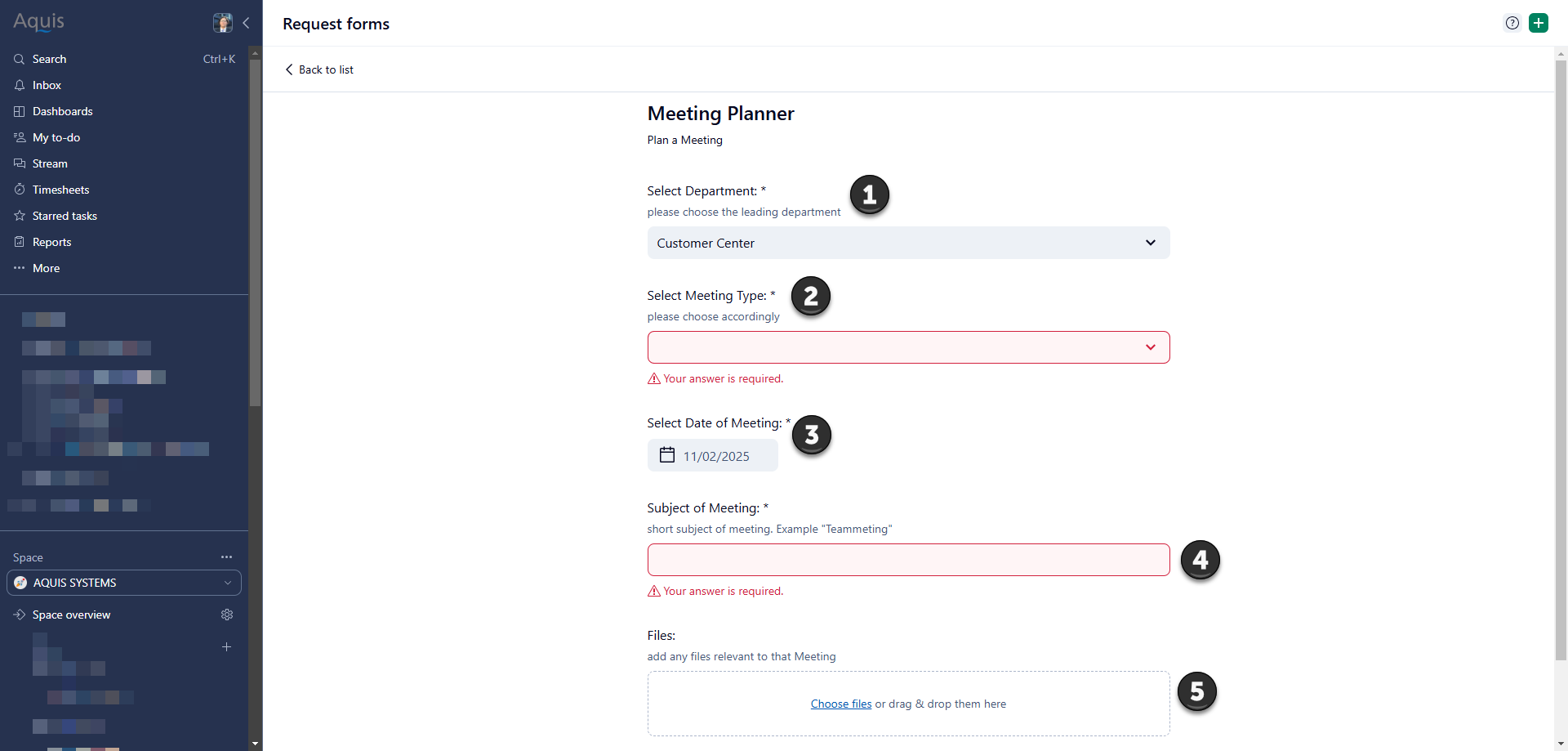Image resolution: width=1568 pixels, height=751 pixels.
Task: Open the help question mark icon
Action: pos(1512,23)
